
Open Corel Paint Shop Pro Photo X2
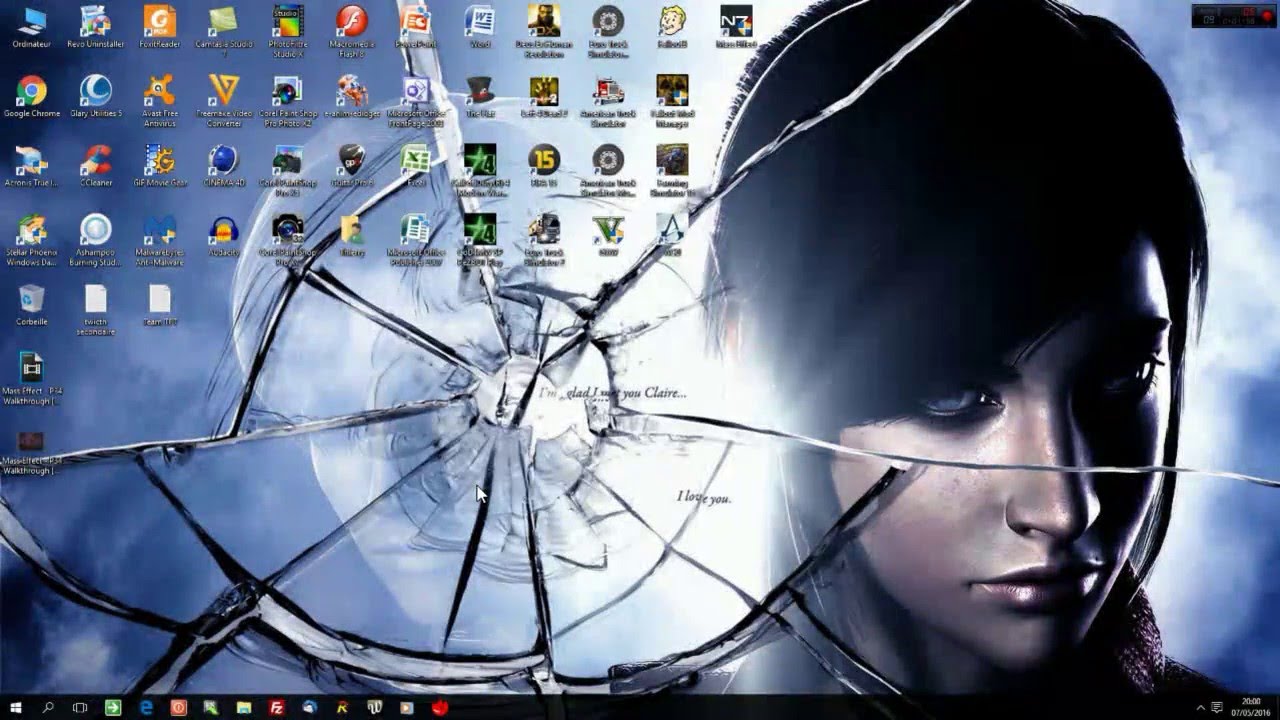click(288, 101)
